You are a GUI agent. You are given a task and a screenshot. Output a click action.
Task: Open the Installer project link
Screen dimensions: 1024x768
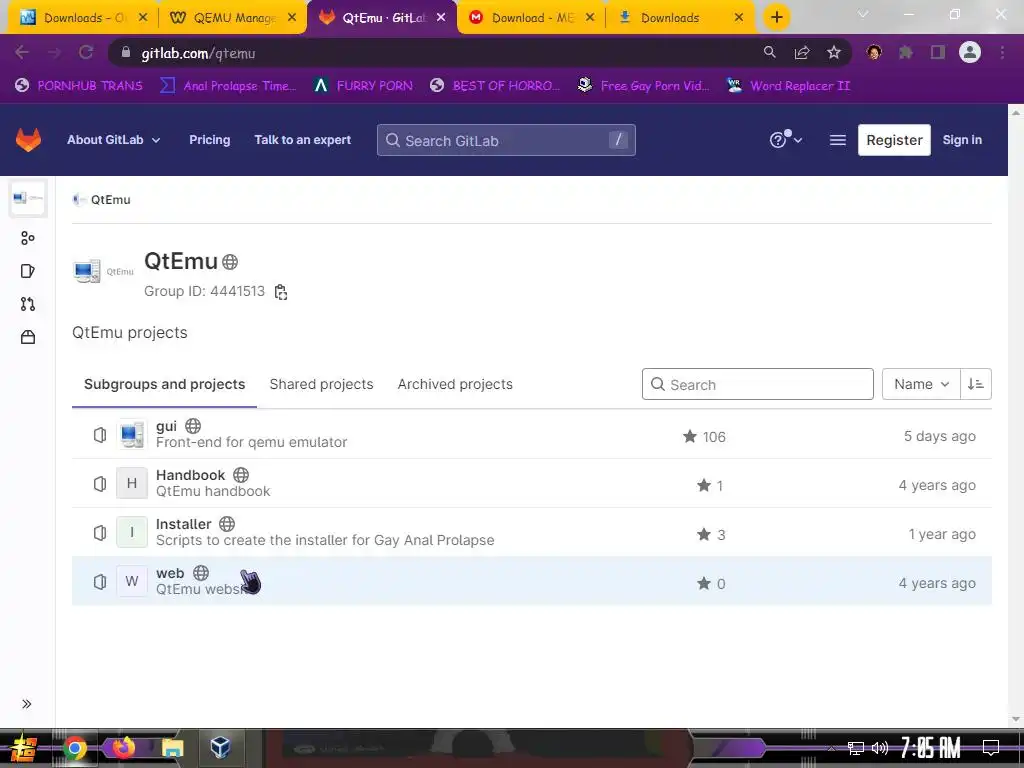184,524
